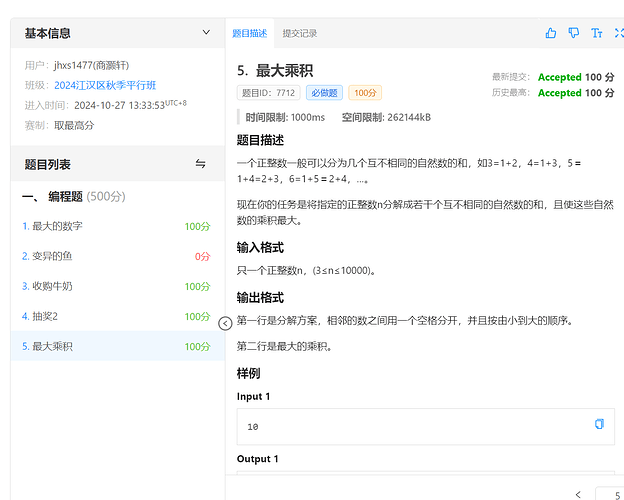Click the thumbs-down dislike icon

pyautogui.click(x=573, y=33)
